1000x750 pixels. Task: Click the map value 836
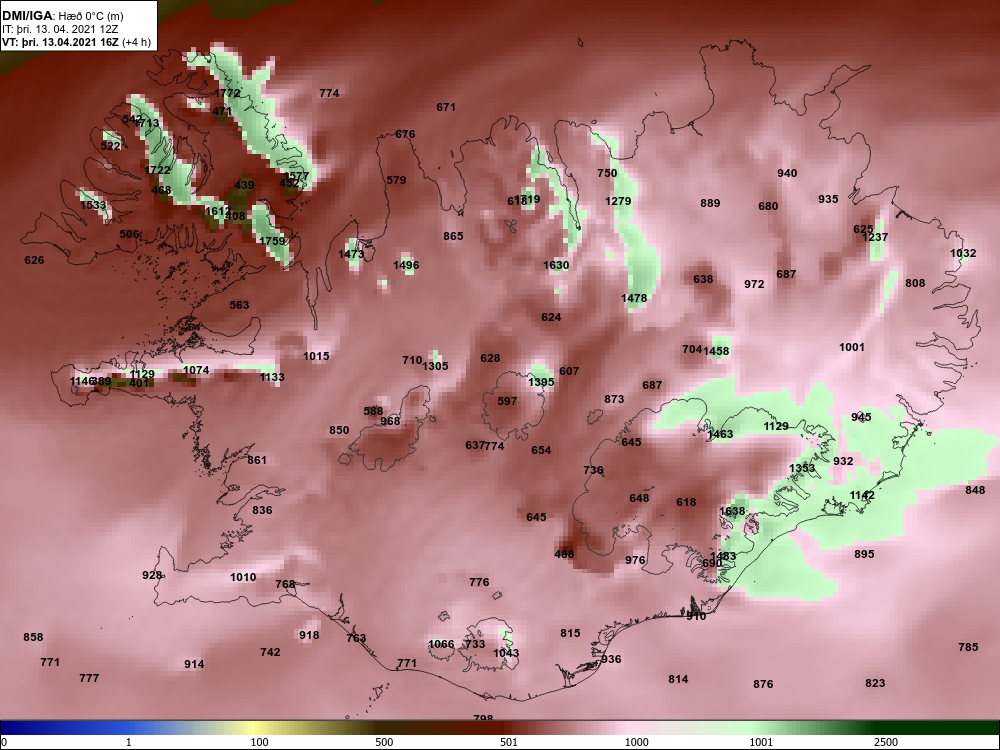click(262, 510)
